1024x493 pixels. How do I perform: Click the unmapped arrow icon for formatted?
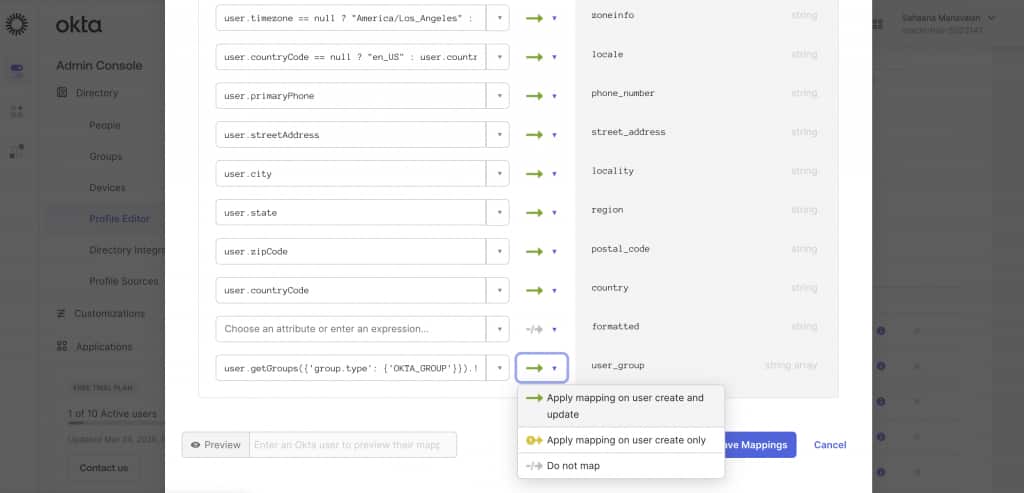pos(535,329)
